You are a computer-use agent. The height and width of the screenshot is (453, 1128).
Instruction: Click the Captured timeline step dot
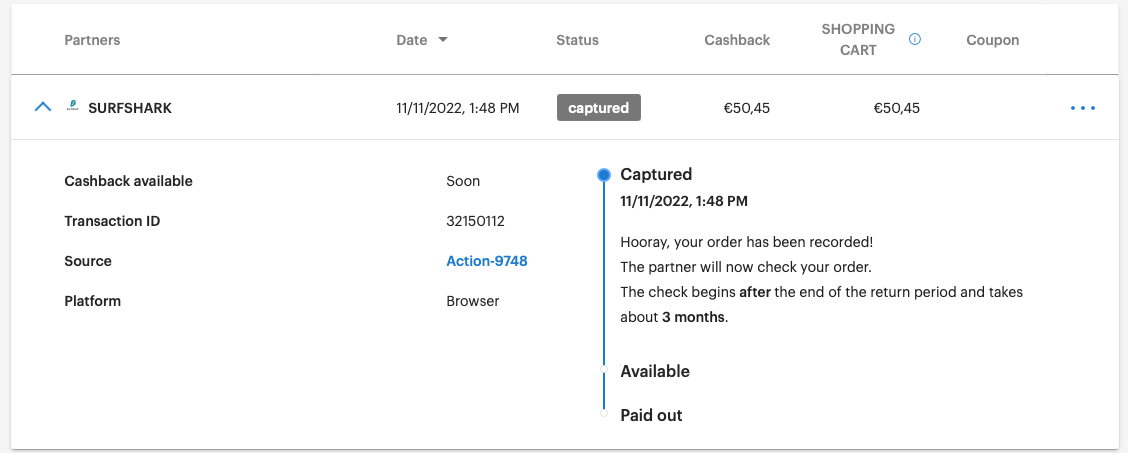[x=604, y=175]
